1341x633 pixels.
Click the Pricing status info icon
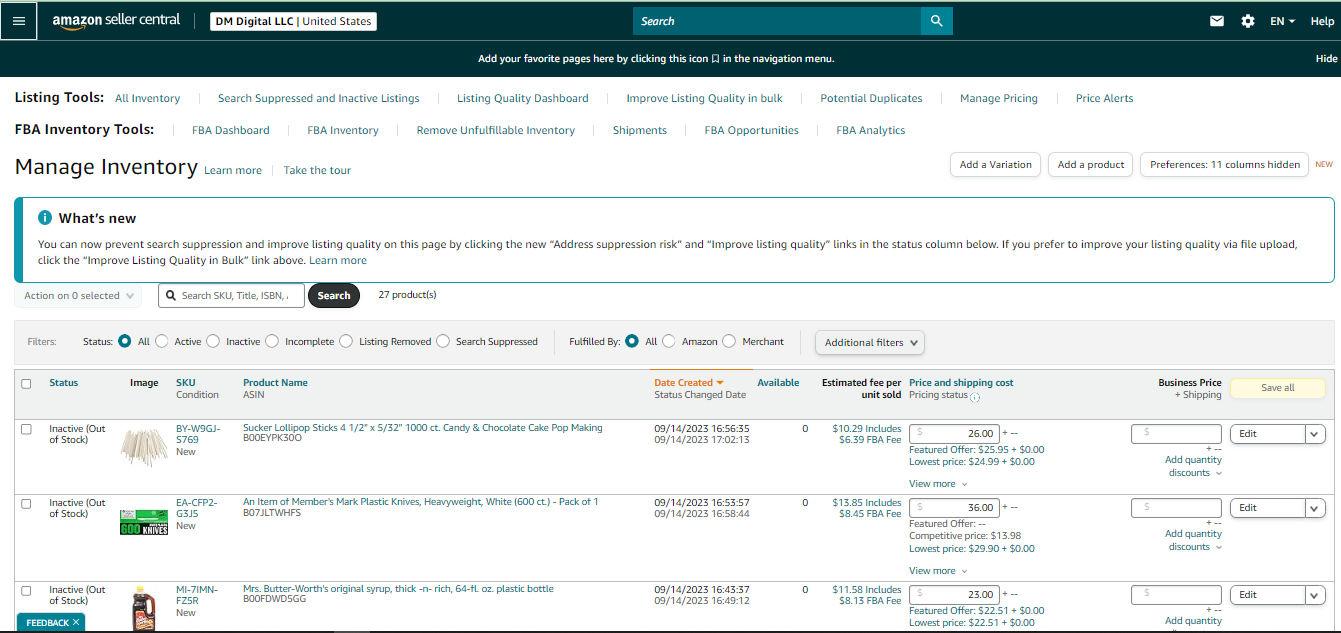975,397
